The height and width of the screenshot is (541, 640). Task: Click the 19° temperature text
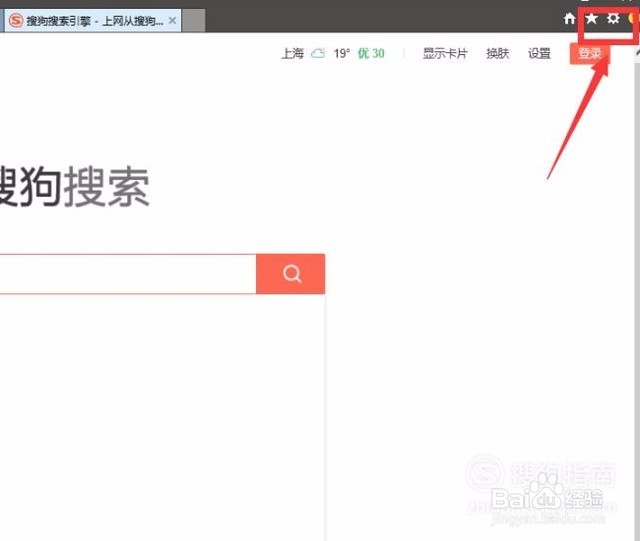[342, 53]
